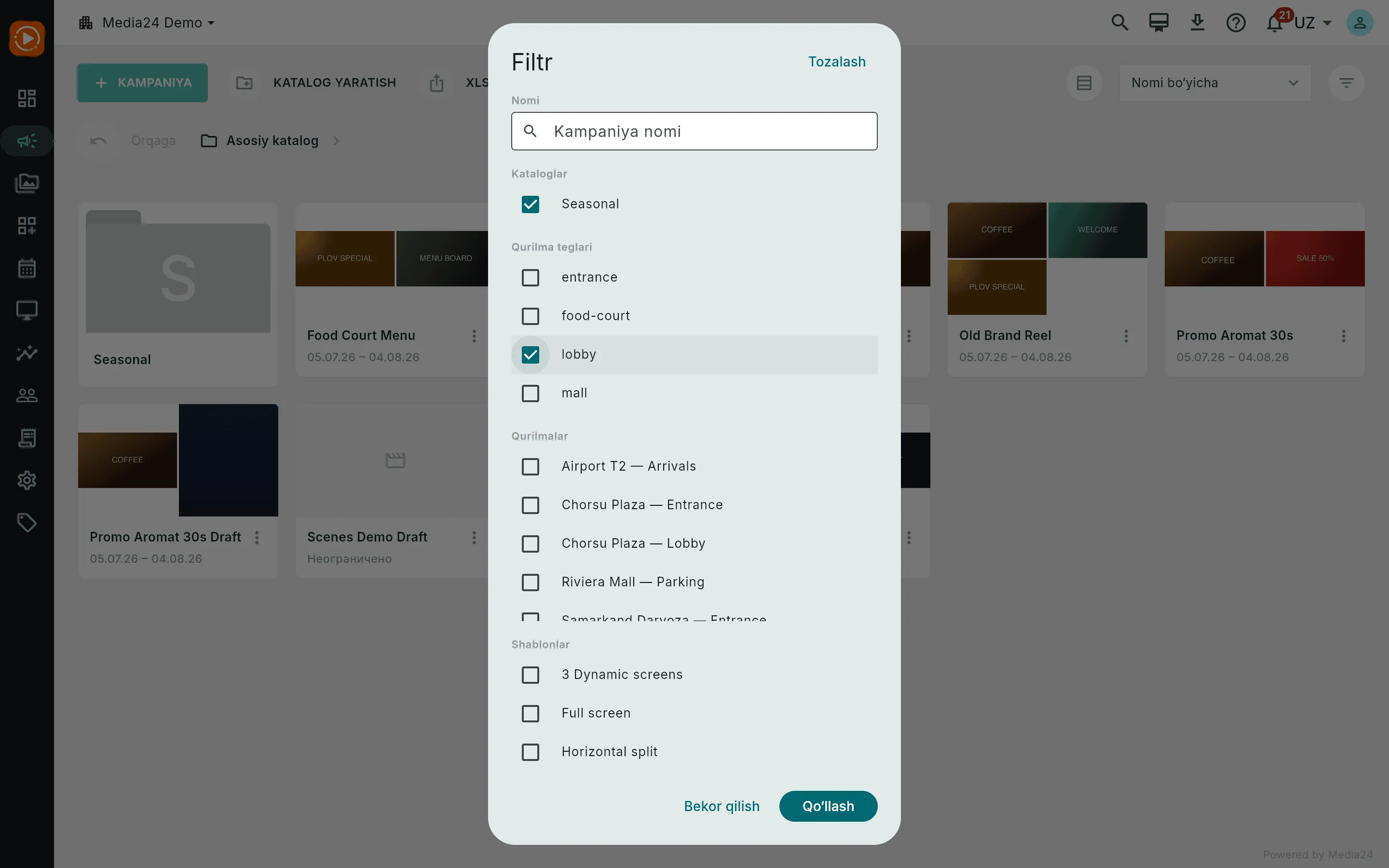Click the XLS export share icon
1389x868 pixels.
click(437, 82)
